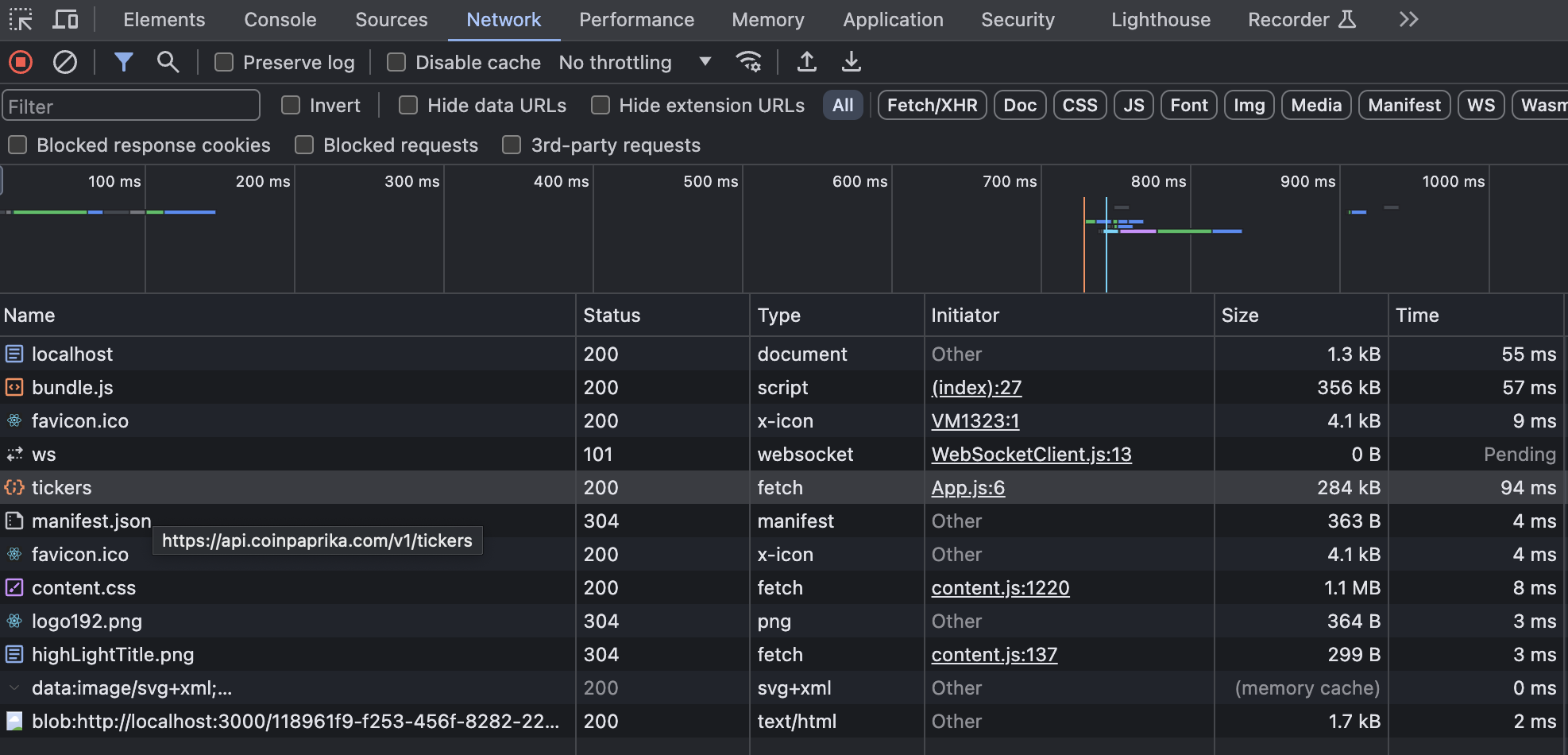Switch to the Console tab

[280, 20]
